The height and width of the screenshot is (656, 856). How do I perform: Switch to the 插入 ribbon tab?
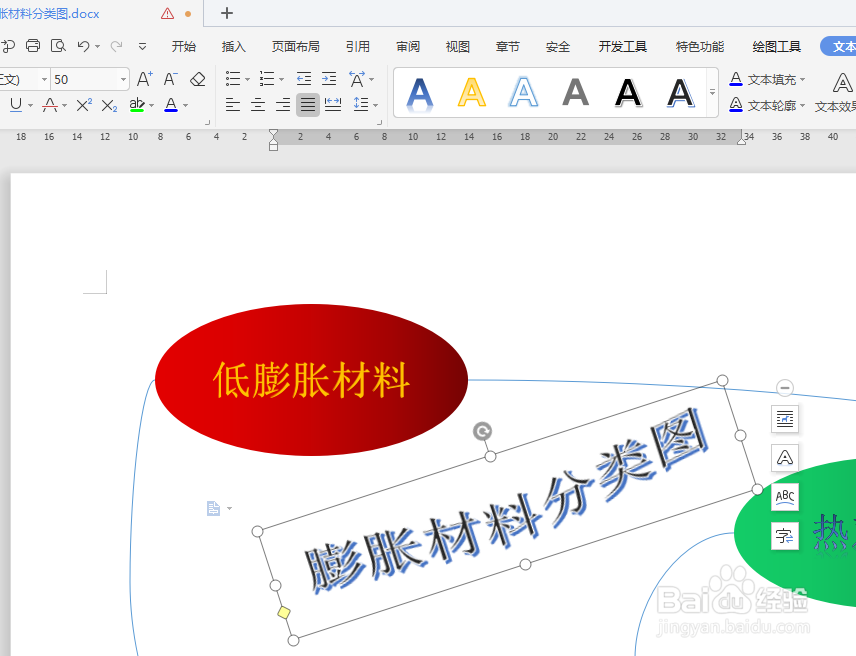tap(233, 45)
